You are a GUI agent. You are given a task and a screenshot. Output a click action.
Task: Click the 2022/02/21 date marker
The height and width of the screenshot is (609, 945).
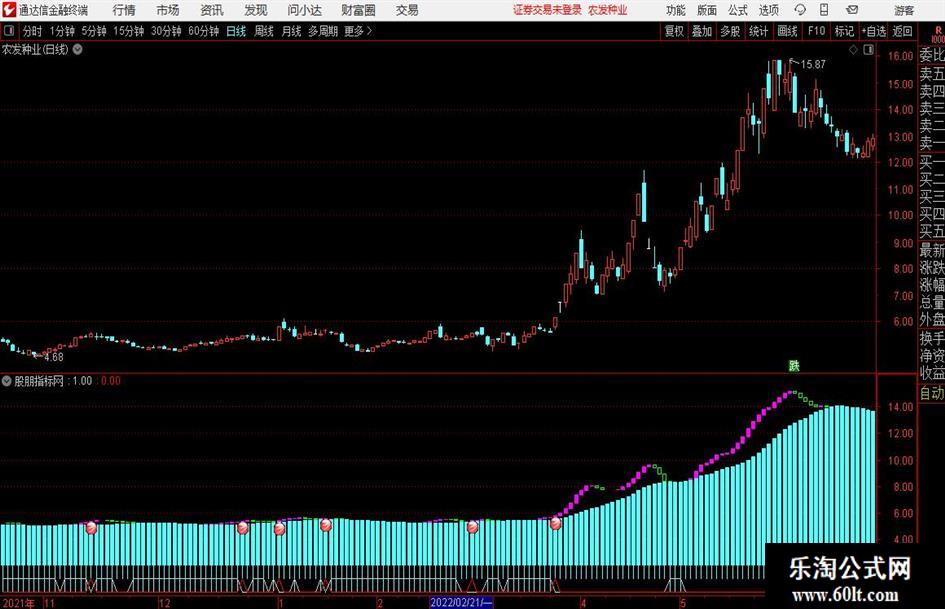462,602
